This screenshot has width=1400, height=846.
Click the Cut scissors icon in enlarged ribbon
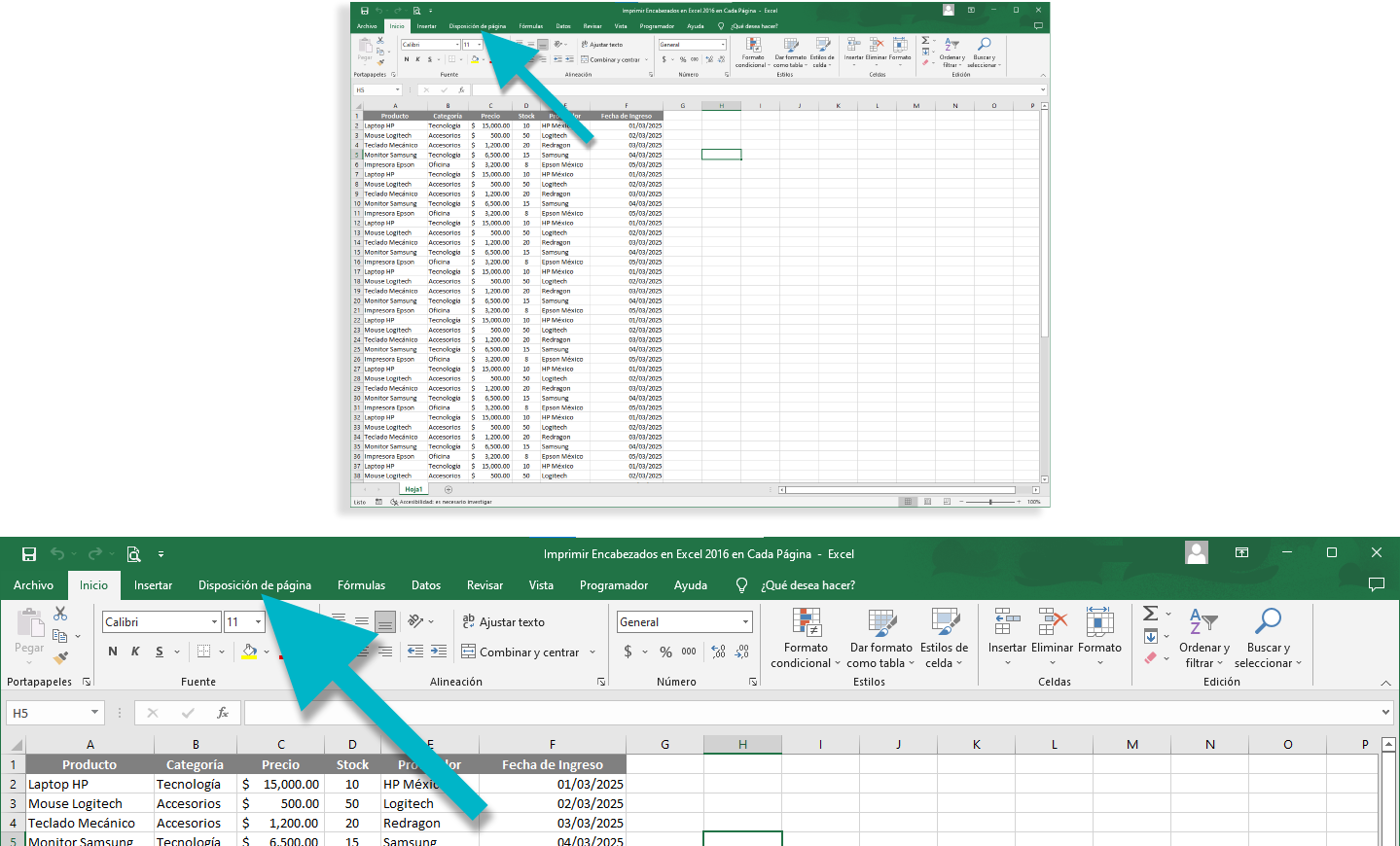click(x=60, y=614)
